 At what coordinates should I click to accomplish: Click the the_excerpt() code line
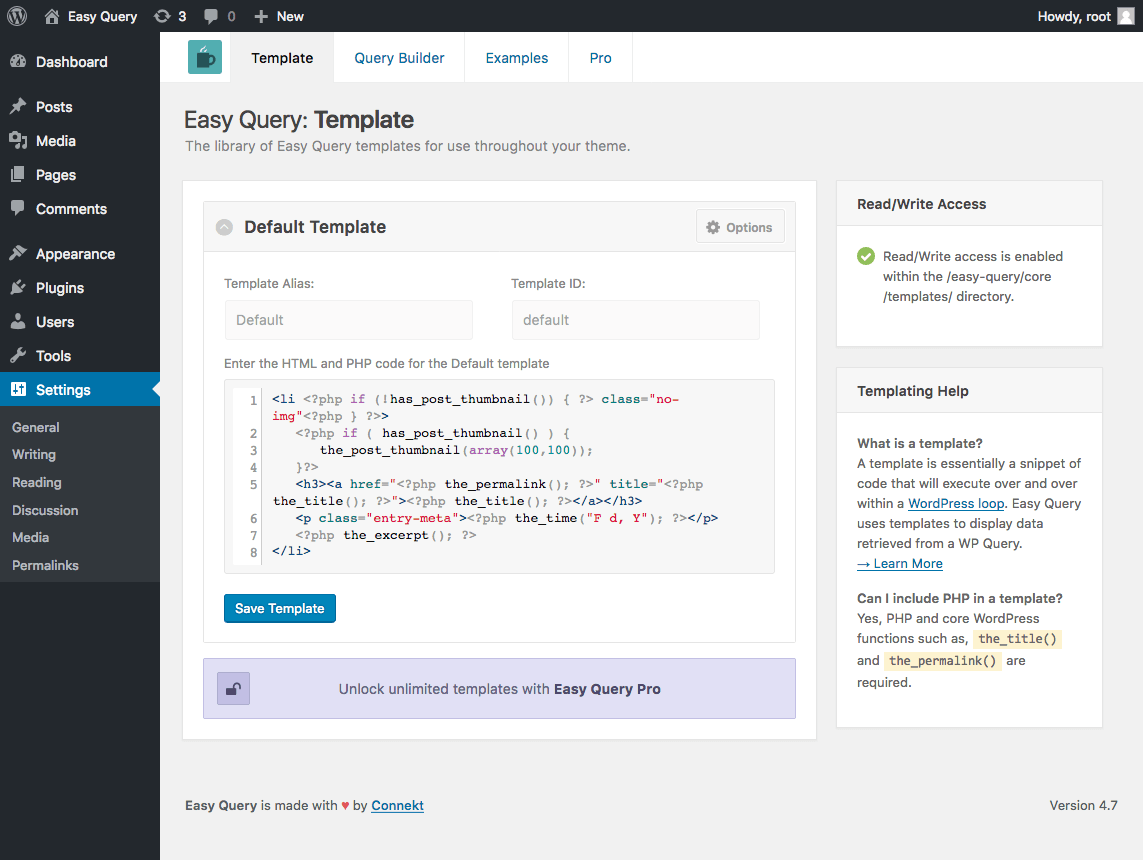point(386,535)
